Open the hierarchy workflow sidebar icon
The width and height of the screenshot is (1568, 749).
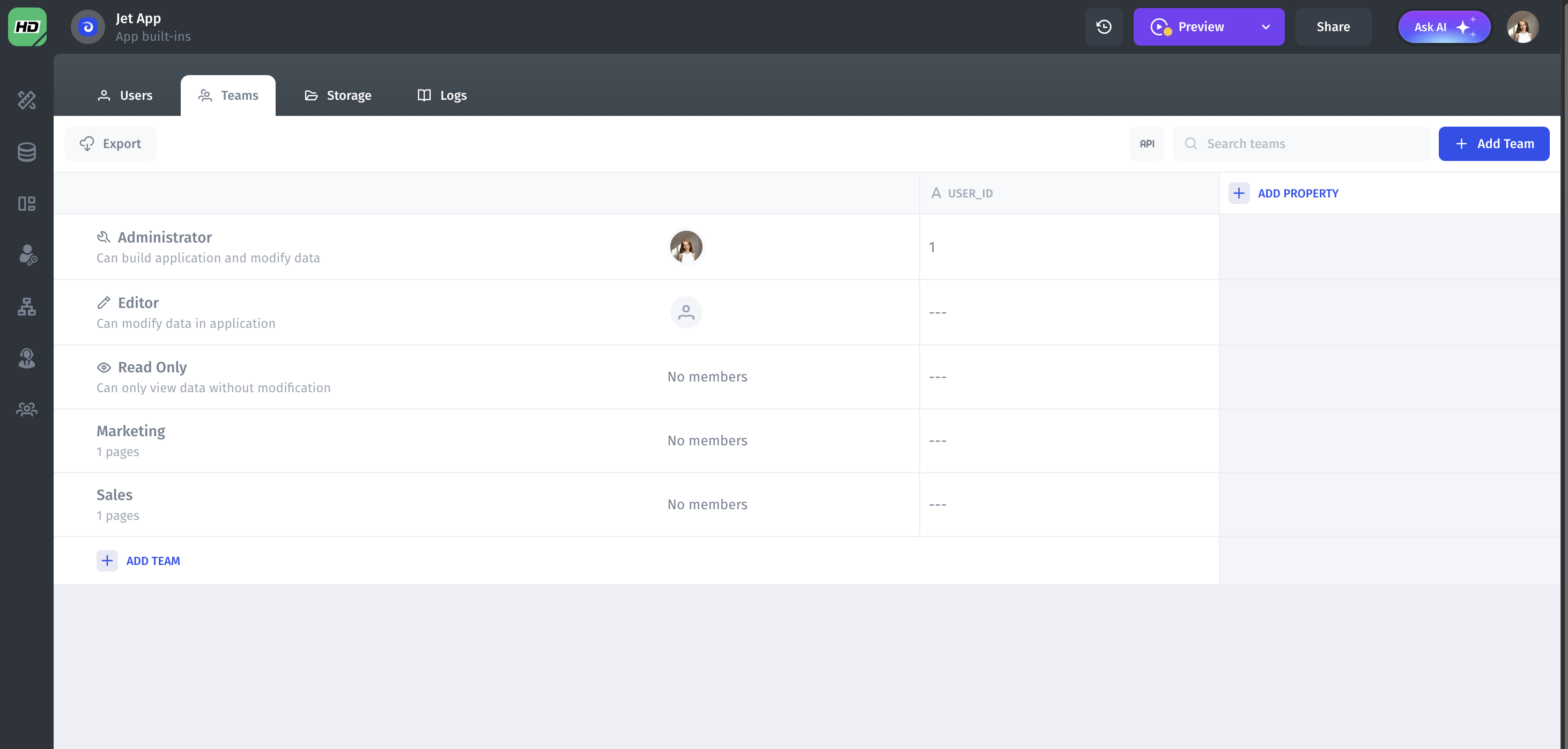27,306
